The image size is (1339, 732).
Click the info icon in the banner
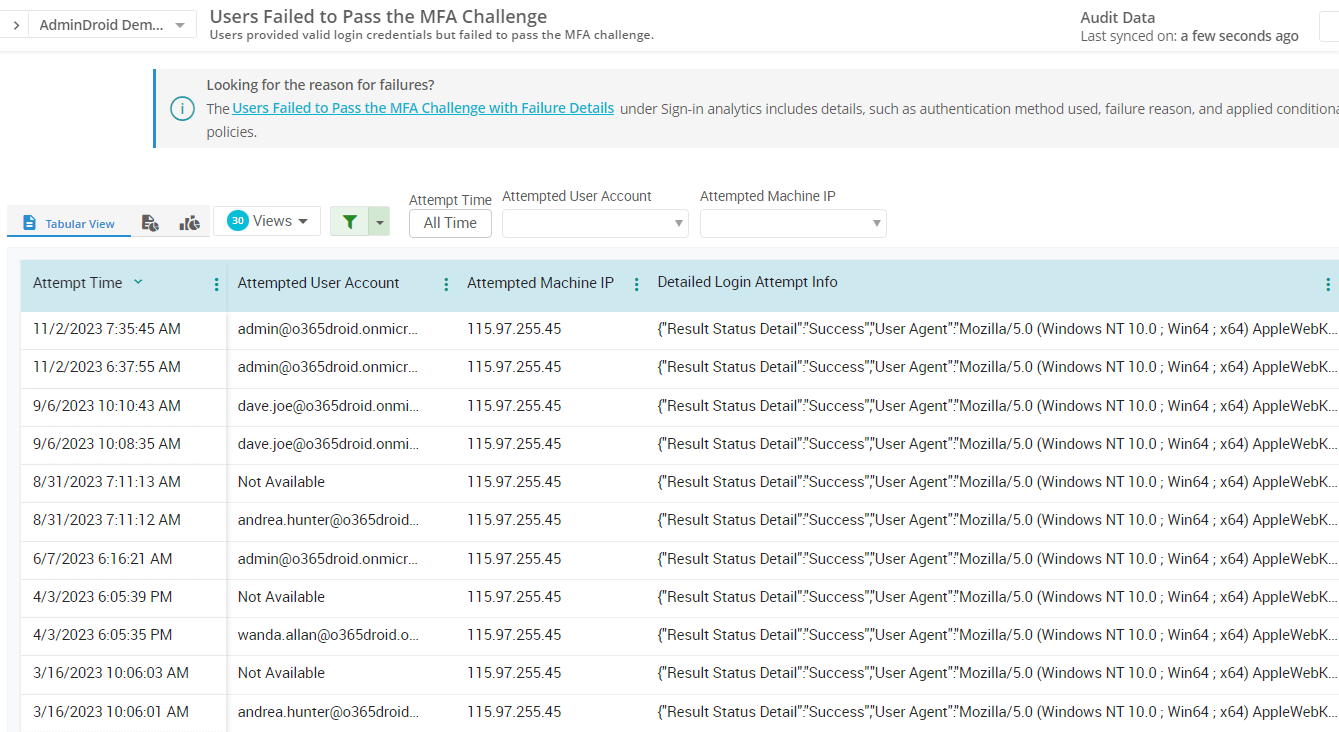pyautogui.click(x=182, y=108)
